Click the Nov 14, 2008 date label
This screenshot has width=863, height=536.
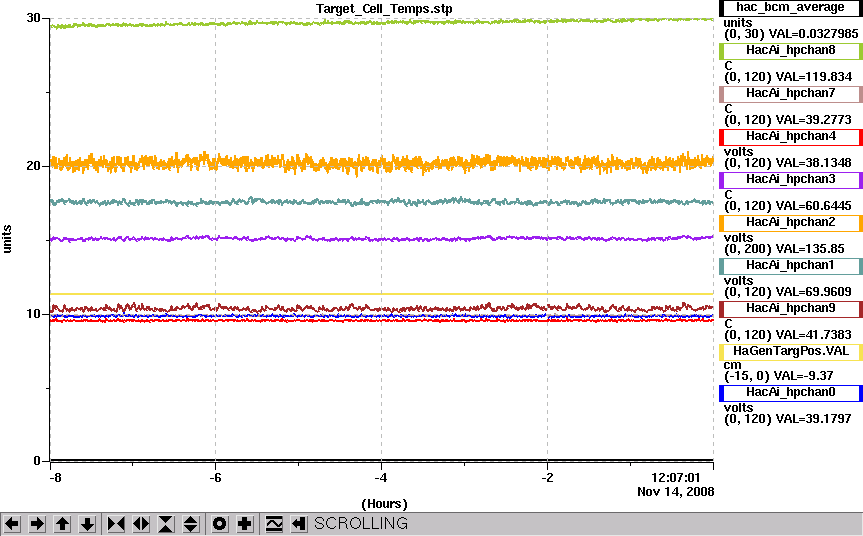pos(676,492)
